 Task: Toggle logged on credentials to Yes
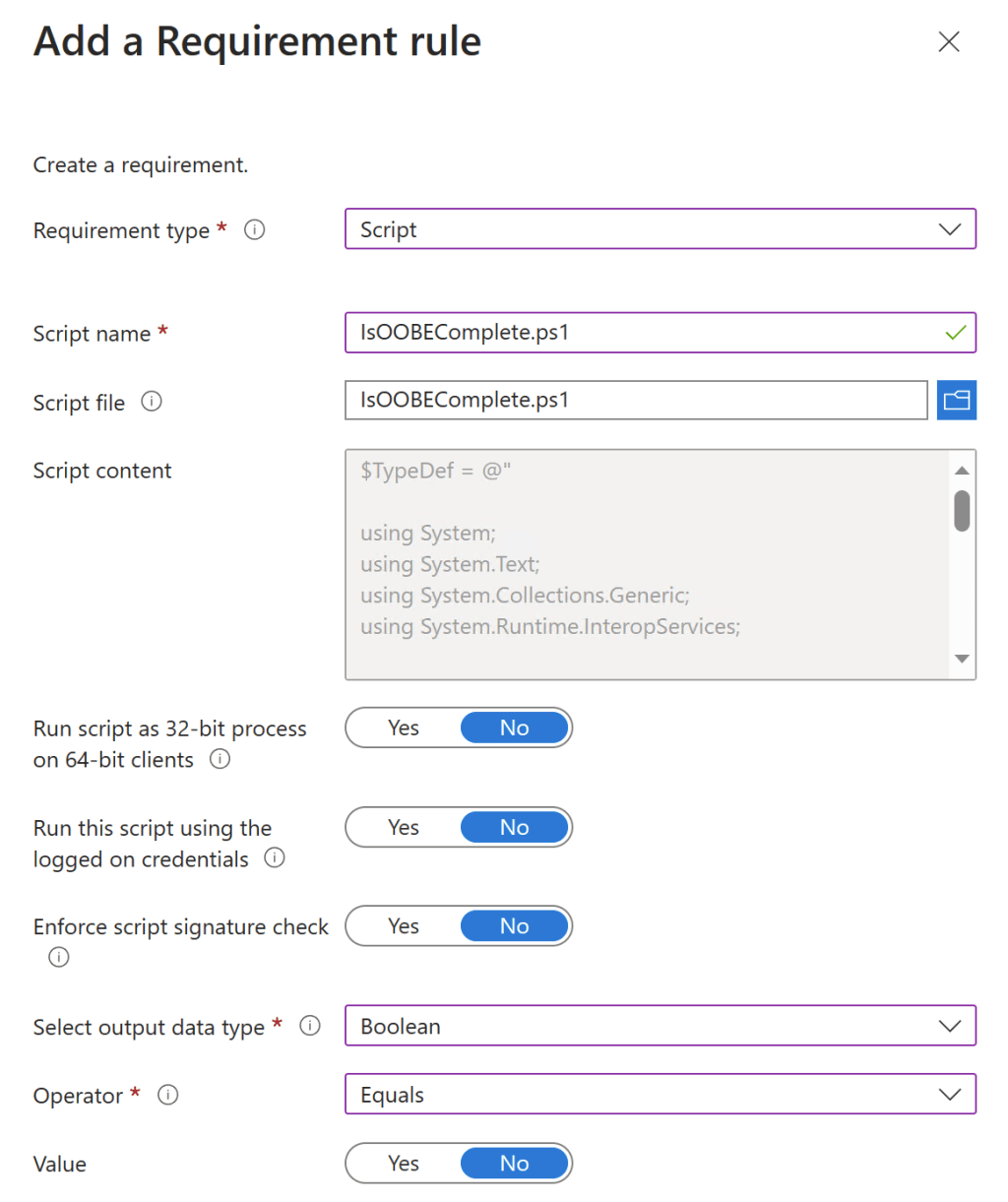404,827
